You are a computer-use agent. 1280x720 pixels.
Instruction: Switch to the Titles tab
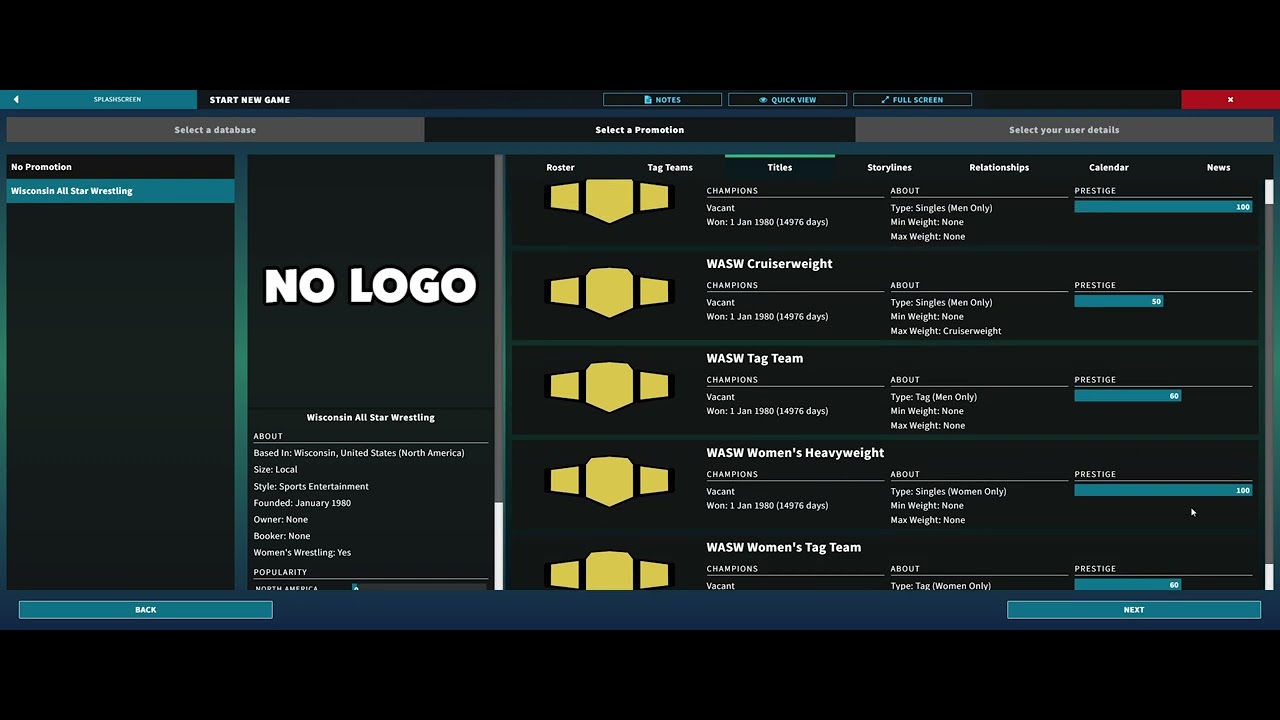[780, 168]
